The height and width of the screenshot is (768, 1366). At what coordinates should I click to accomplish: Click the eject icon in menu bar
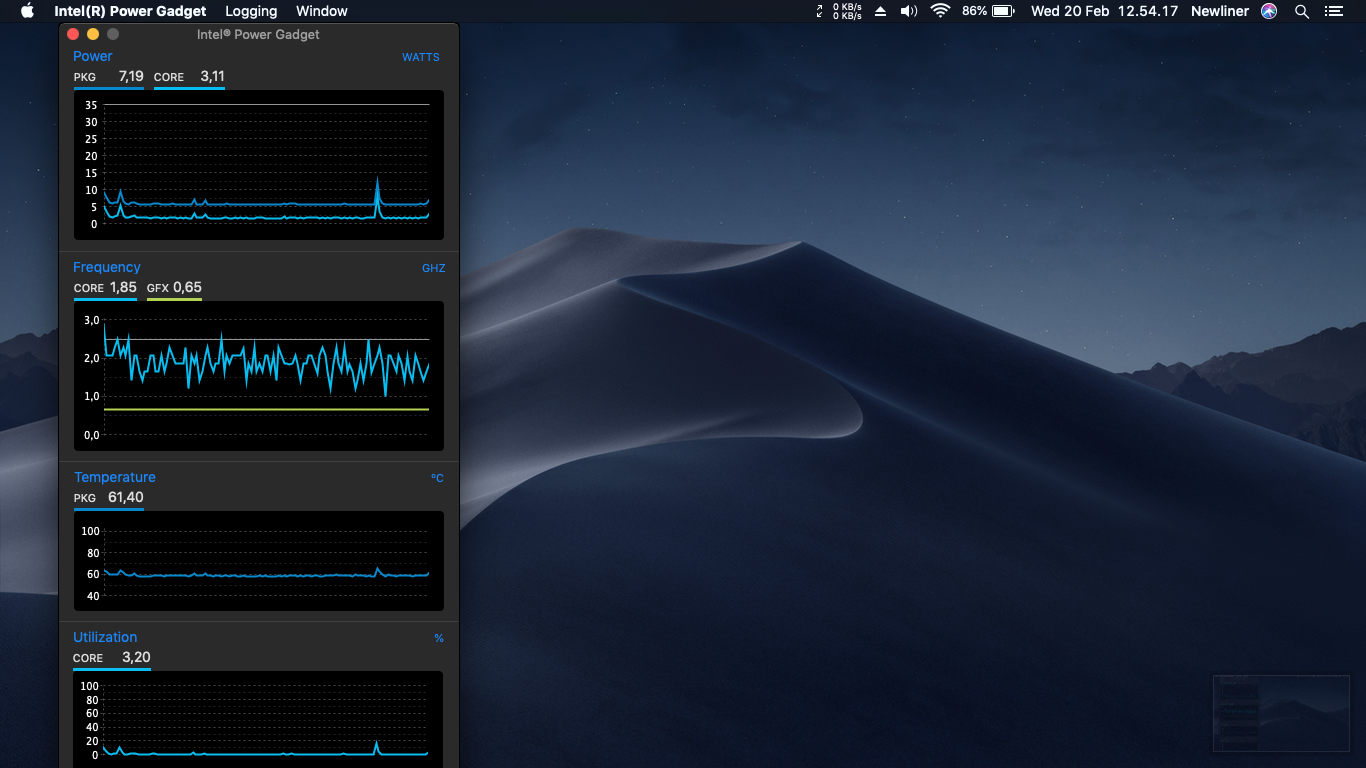point(881,11)
